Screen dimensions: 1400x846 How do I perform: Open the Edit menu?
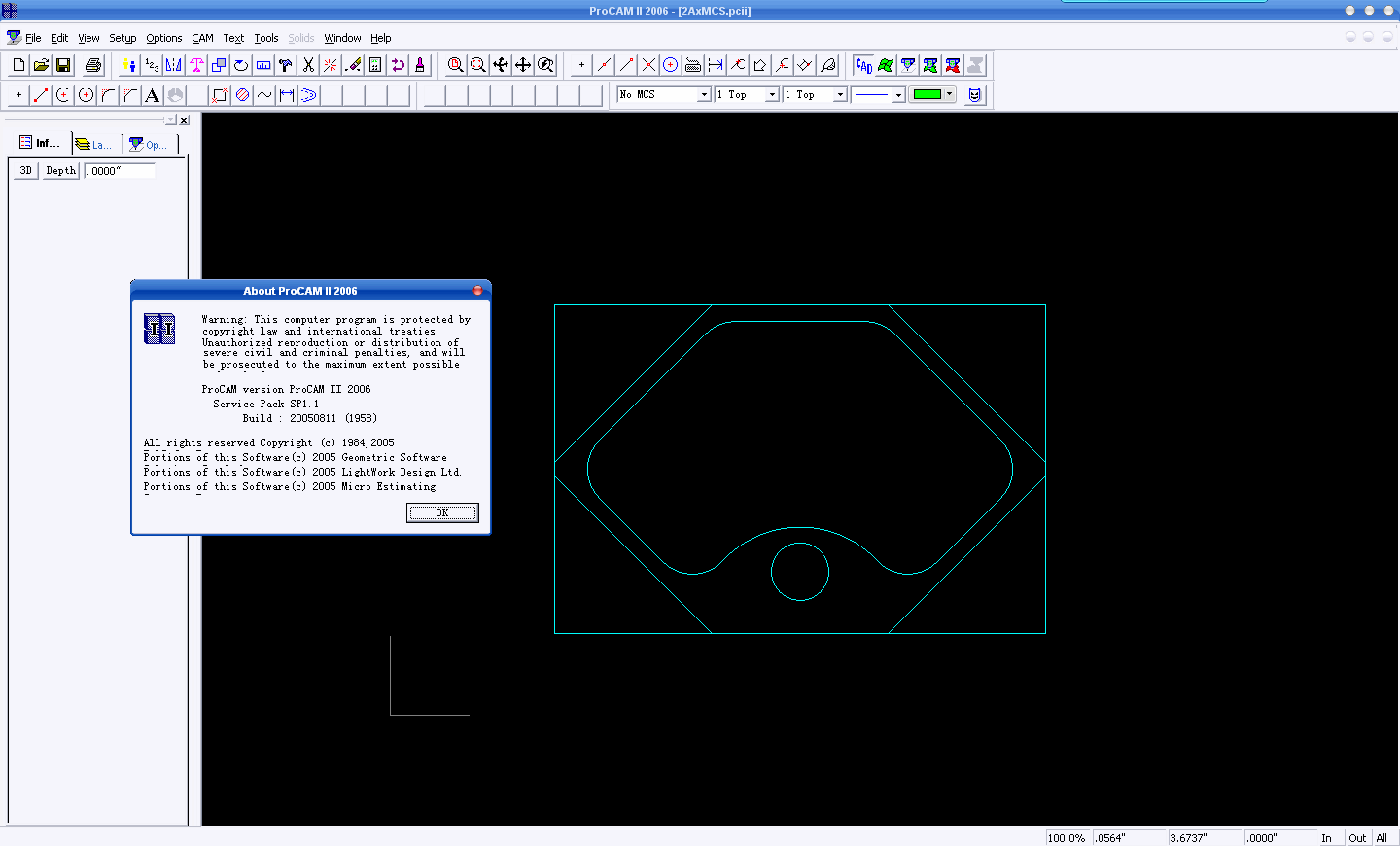click(x=59, y=38)
